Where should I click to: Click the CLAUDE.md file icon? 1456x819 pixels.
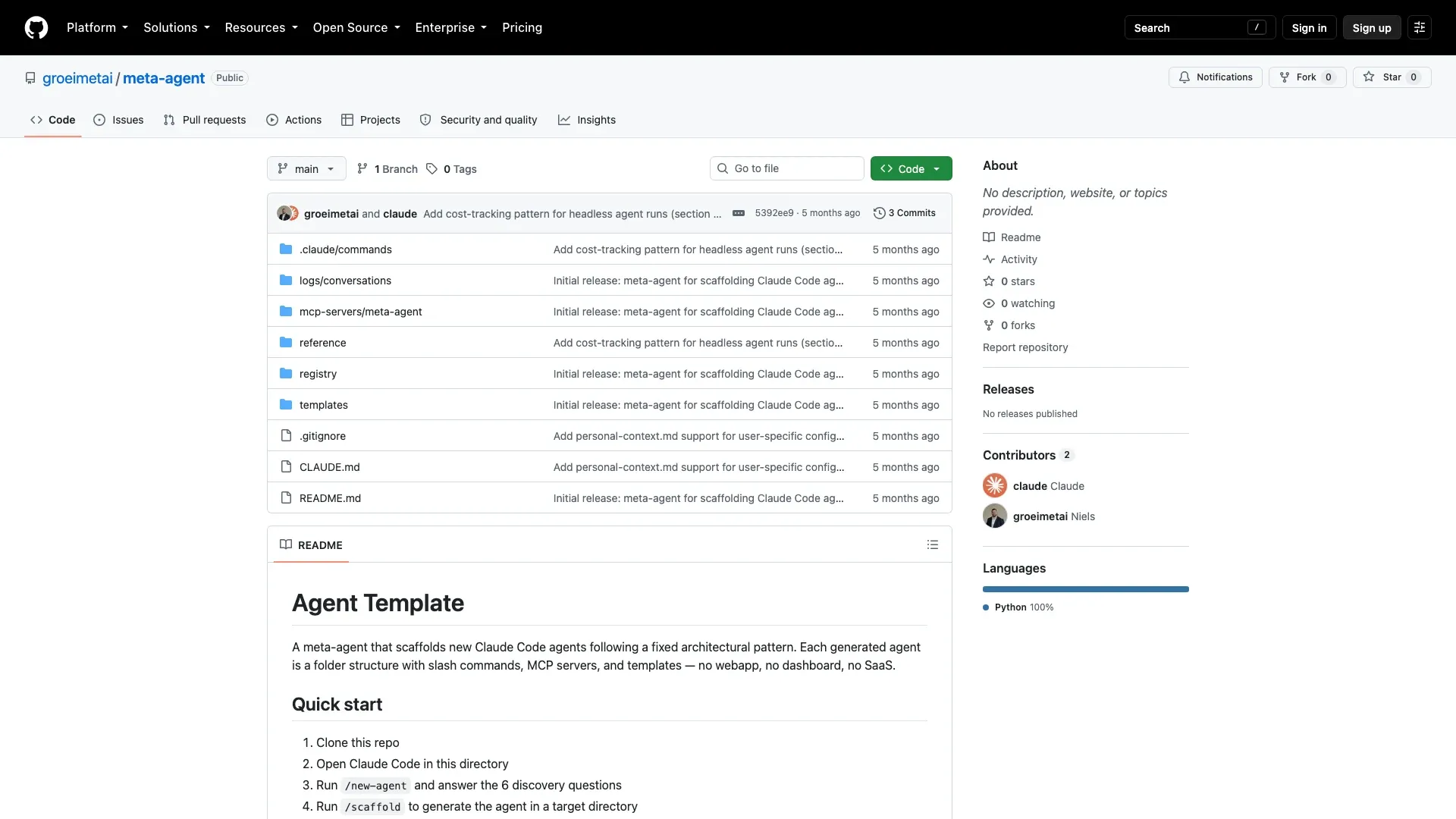286,467
